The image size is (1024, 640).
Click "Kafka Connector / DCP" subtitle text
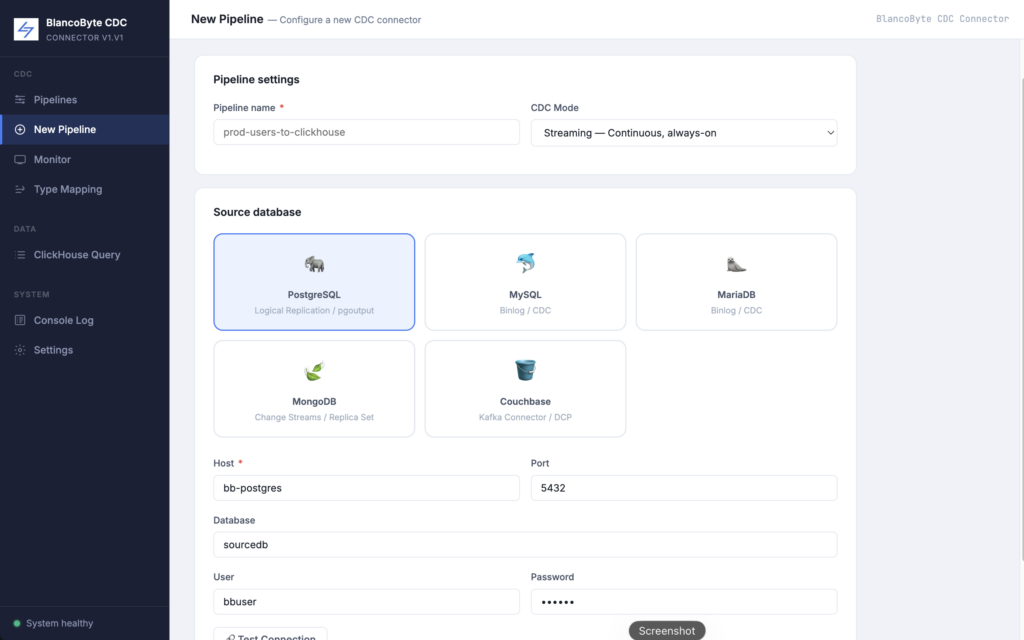pyautogui.click(x=525, y=417)
